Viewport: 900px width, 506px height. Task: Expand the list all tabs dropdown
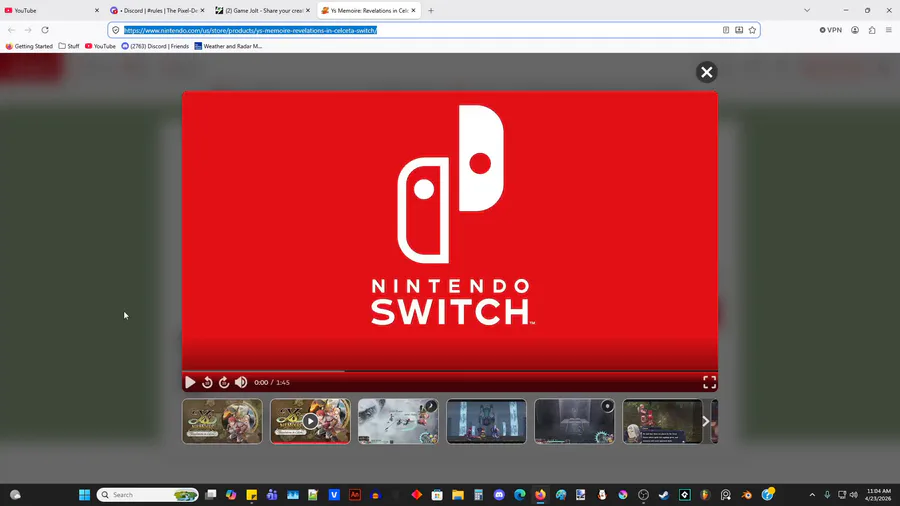807,10
